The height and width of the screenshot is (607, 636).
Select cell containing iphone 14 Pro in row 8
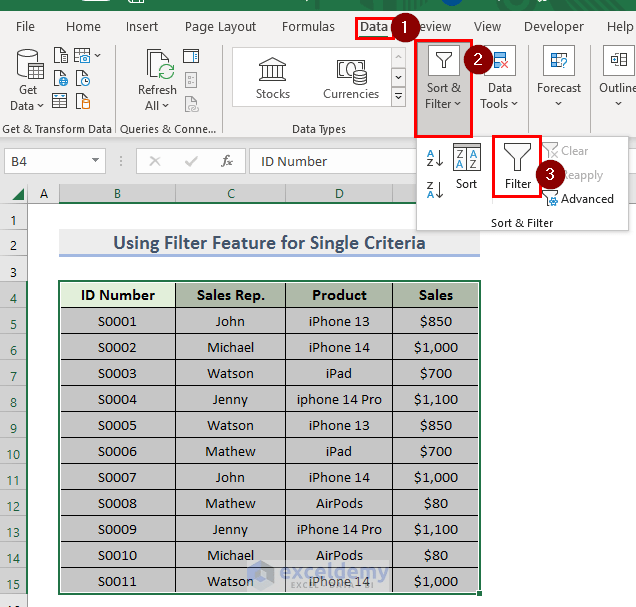pos(339,399)
